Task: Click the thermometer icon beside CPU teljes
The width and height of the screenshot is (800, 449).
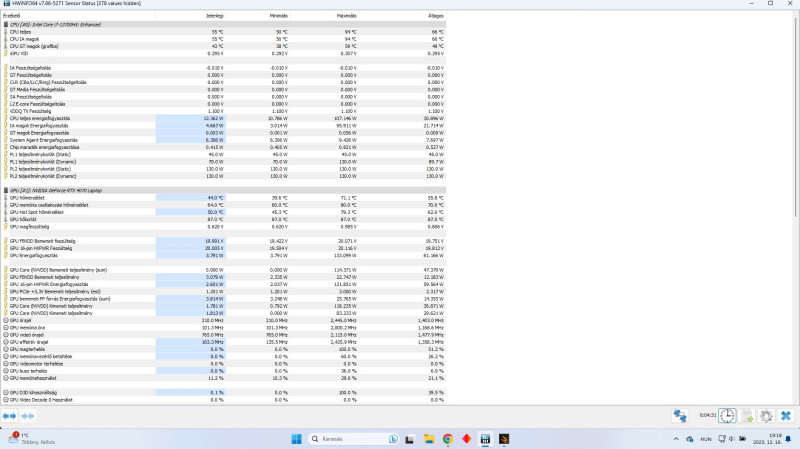Action: pyautogui.click(x=6, y=32)
